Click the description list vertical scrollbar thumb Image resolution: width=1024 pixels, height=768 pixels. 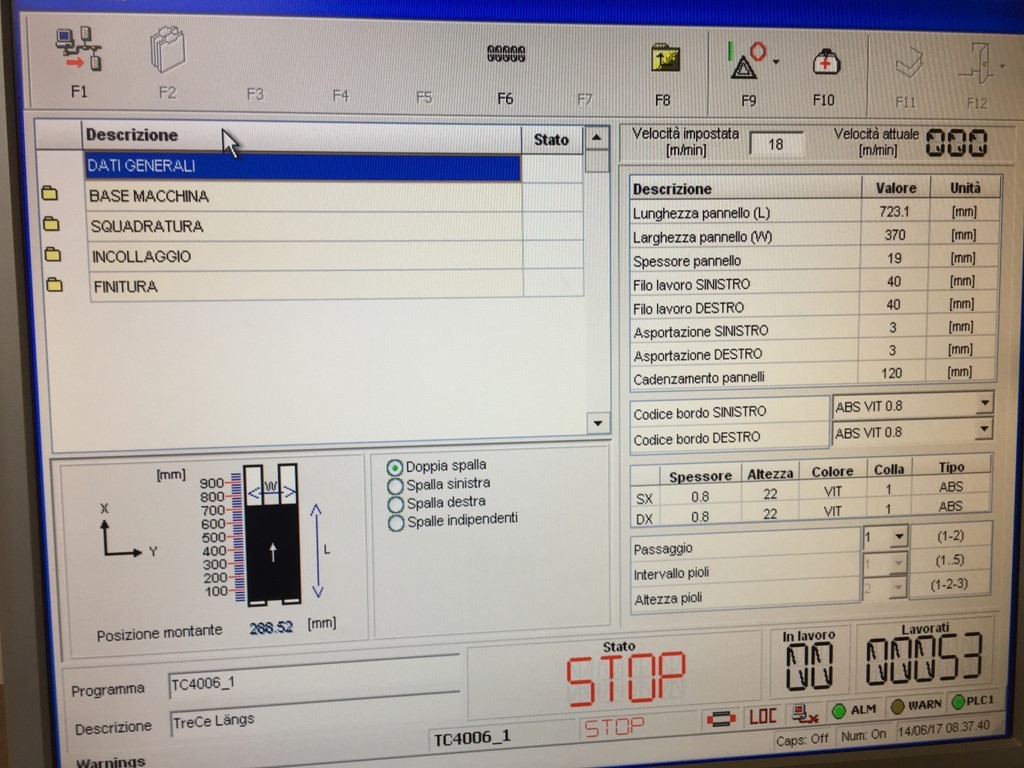tap(597, 161)
